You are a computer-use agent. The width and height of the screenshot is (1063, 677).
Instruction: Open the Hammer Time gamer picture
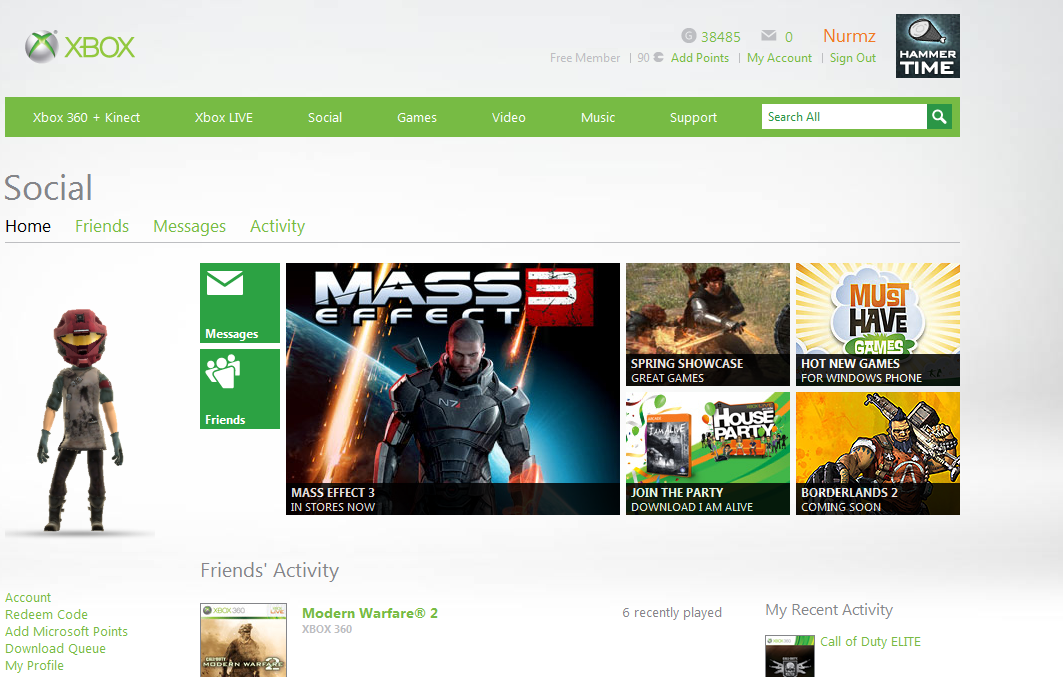(x=927, y=46)
